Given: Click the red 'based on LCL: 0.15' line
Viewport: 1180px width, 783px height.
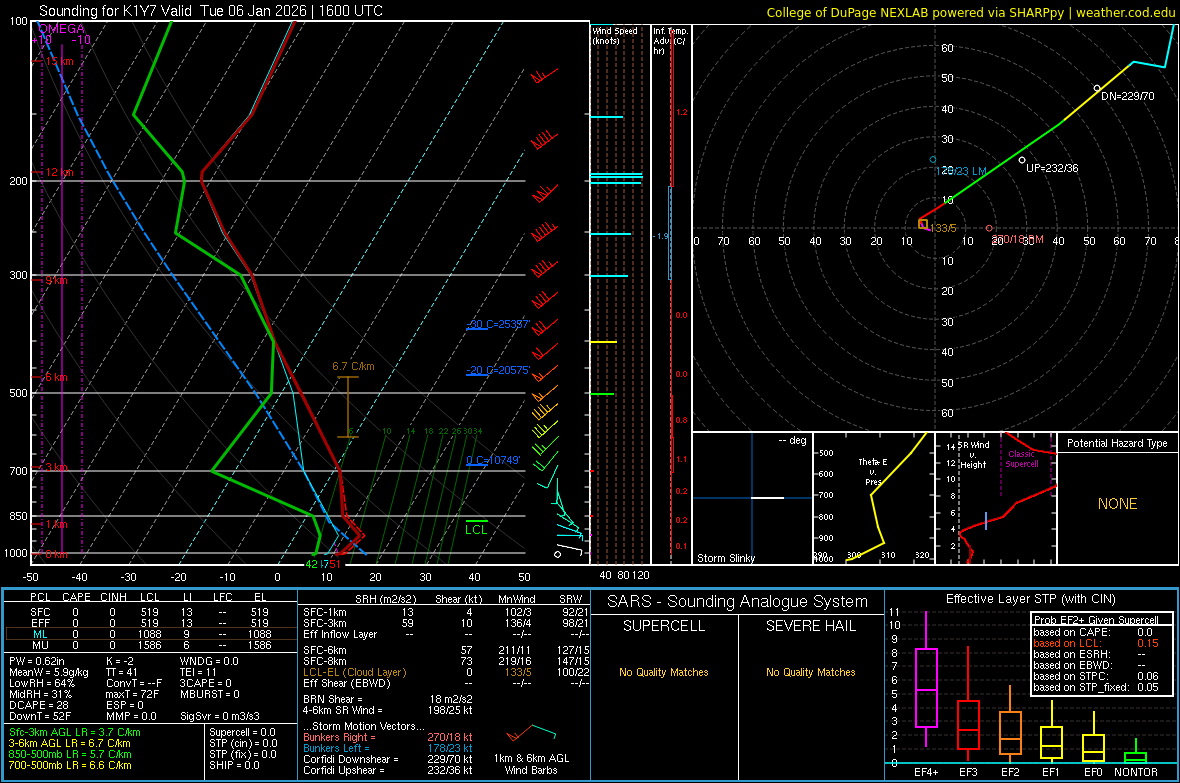Looking at the screenshot, I should [1096, 644].
